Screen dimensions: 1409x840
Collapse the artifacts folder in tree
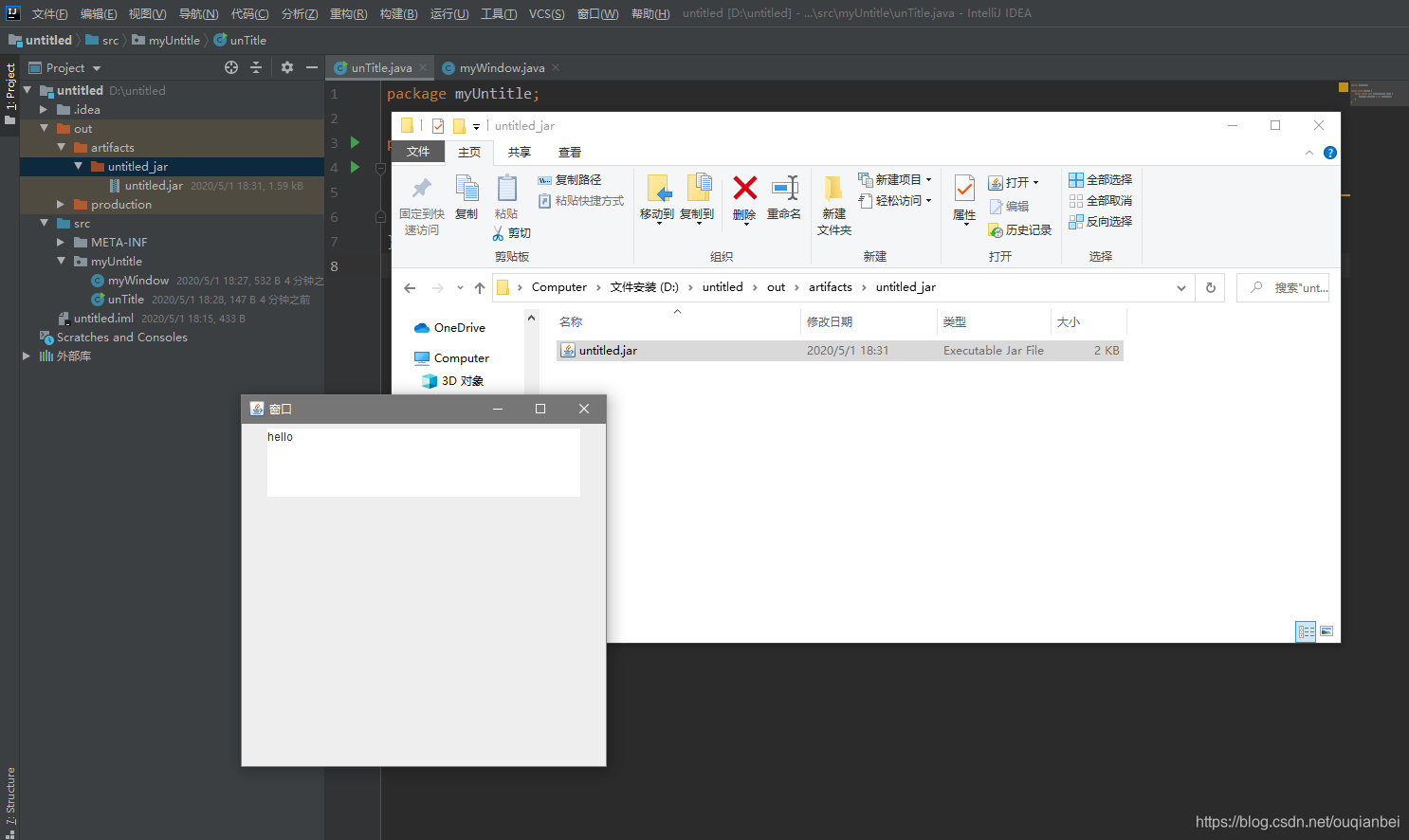tap(61, 147)
